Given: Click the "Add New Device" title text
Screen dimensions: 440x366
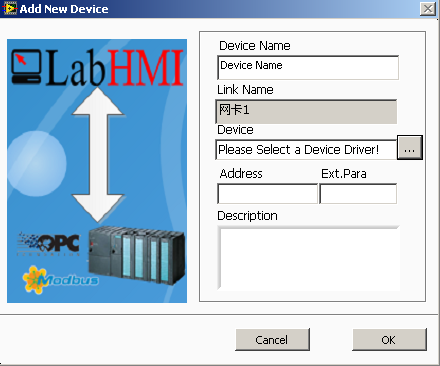Looking at the screenshot, I should [64, 9].
